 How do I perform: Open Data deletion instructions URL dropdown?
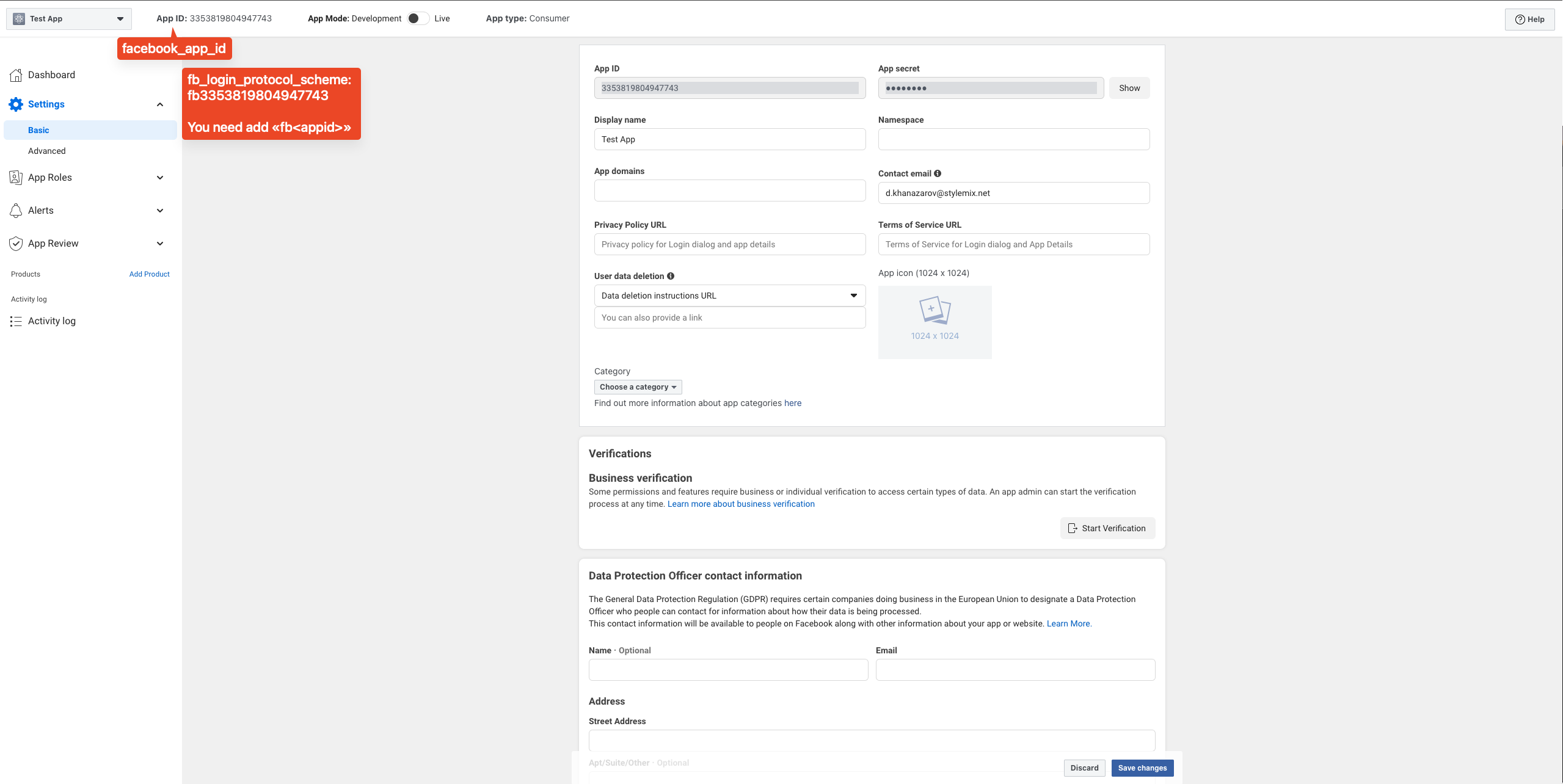tap(729, 296)
